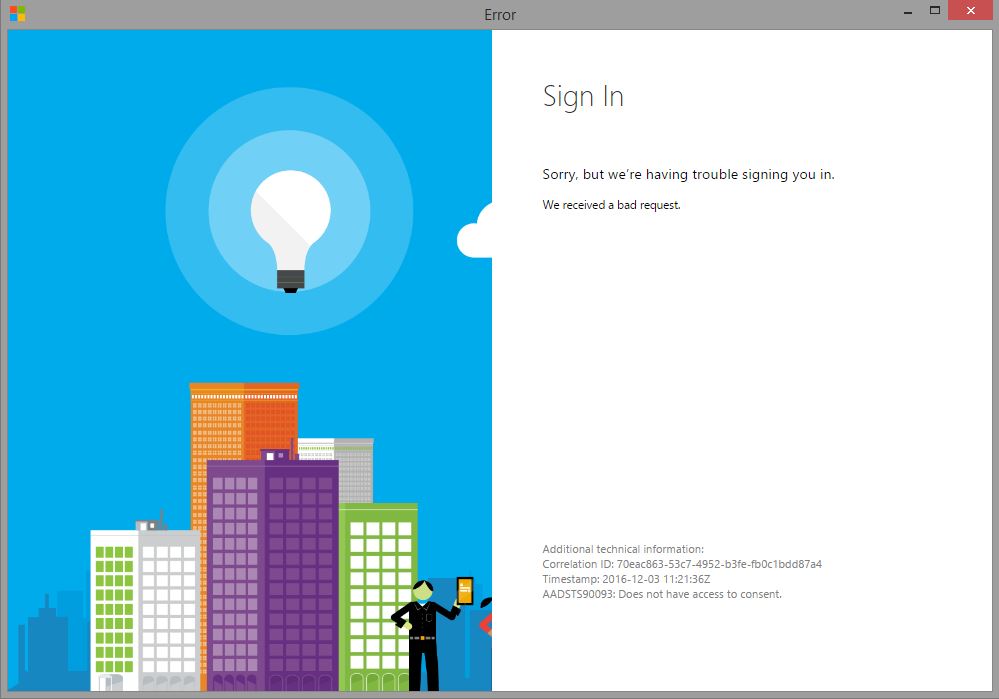Click 'We received a bad request.' message
Viewport: 999px width, 699px height.
coord(611,205)
